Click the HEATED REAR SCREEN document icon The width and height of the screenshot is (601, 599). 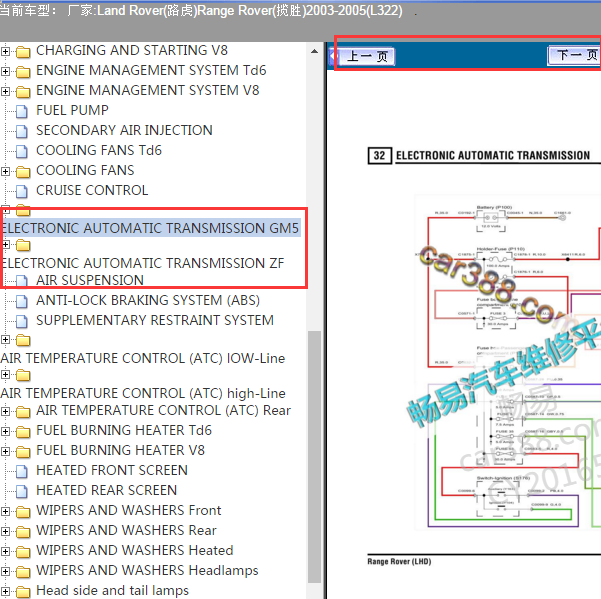click(x=22, y=491)
